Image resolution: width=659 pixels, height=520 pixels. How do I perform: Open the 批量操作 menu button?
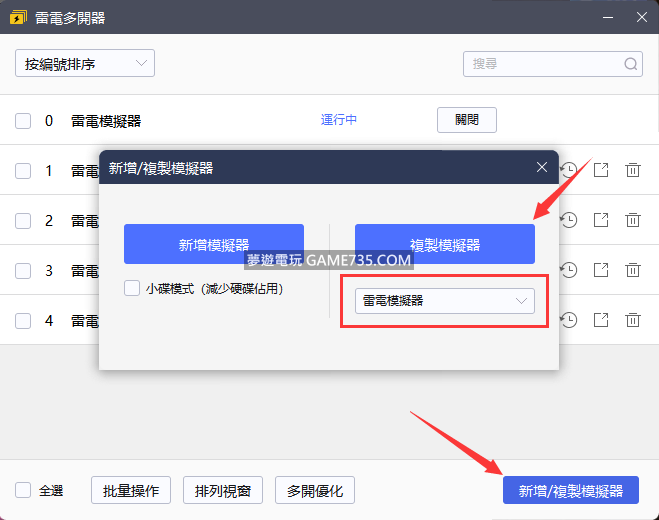click(x=131, y=490)
